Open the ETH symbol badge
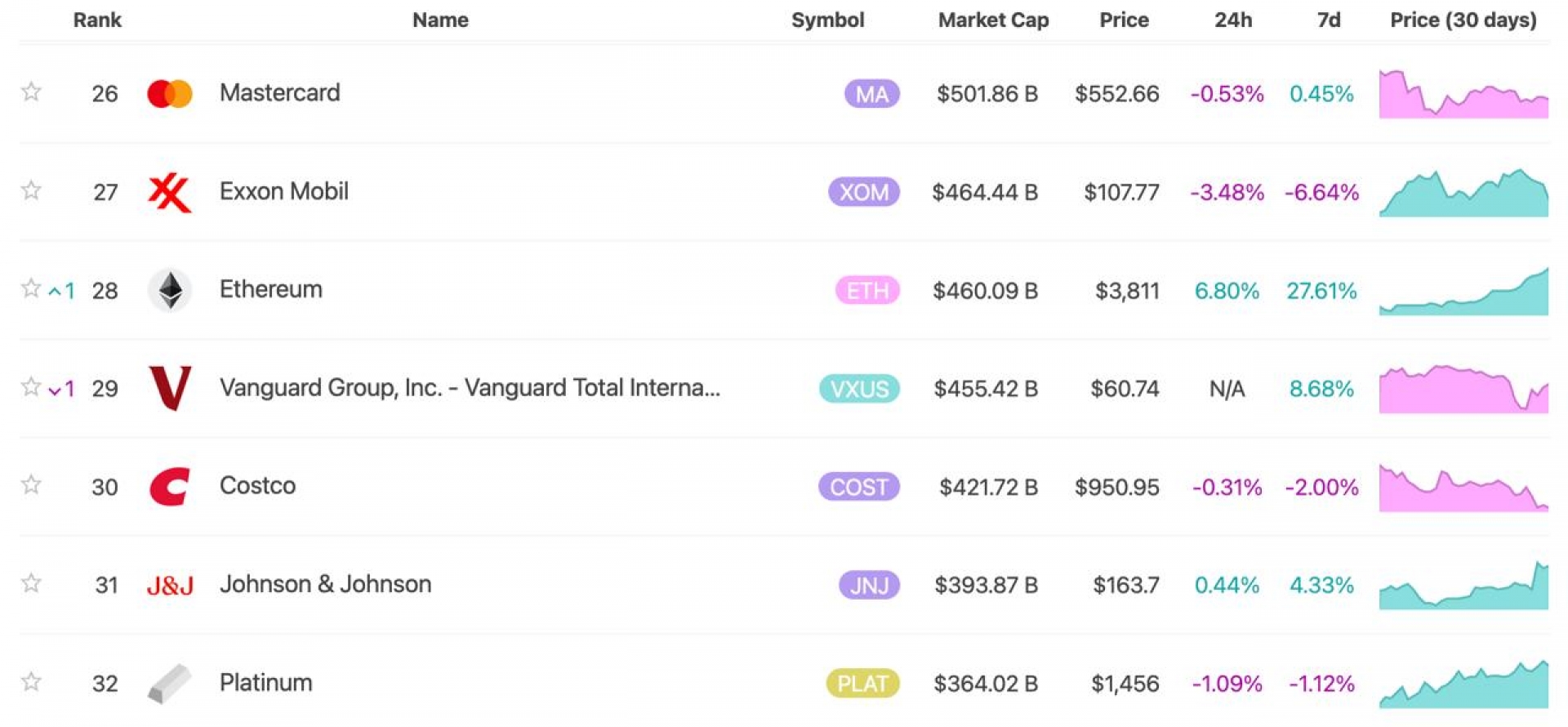This screenshot has width=1568, height=727. pyautogui.click(x=867, y=291)
